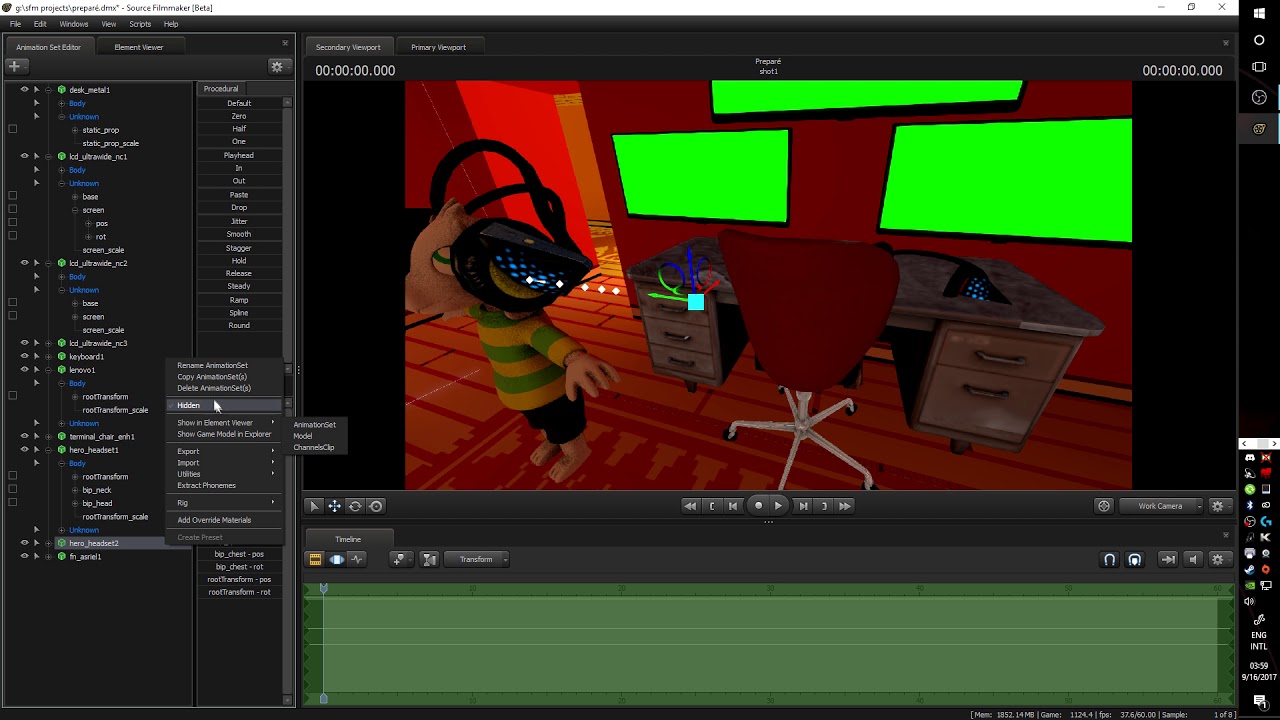Toggle visibility eye for fn_asriel1
Screen dimensions: 1280x720
[24, 557]
